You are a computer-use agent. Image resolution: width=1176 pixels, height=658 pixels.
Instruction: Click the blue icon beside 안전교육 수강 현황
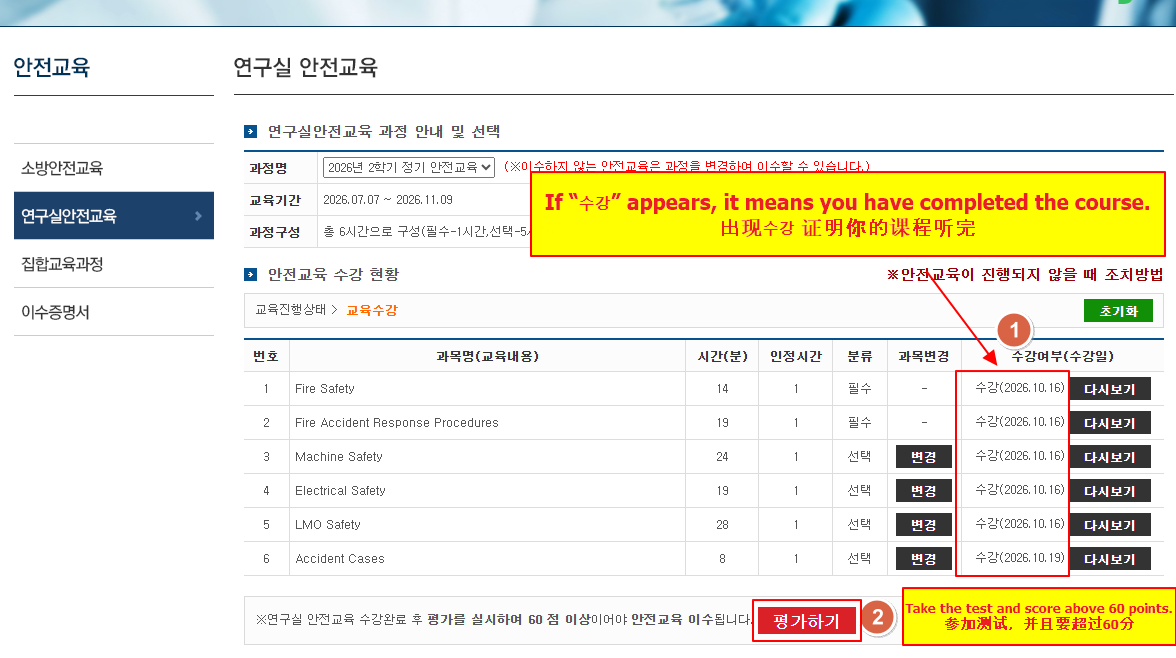(250, 275)
